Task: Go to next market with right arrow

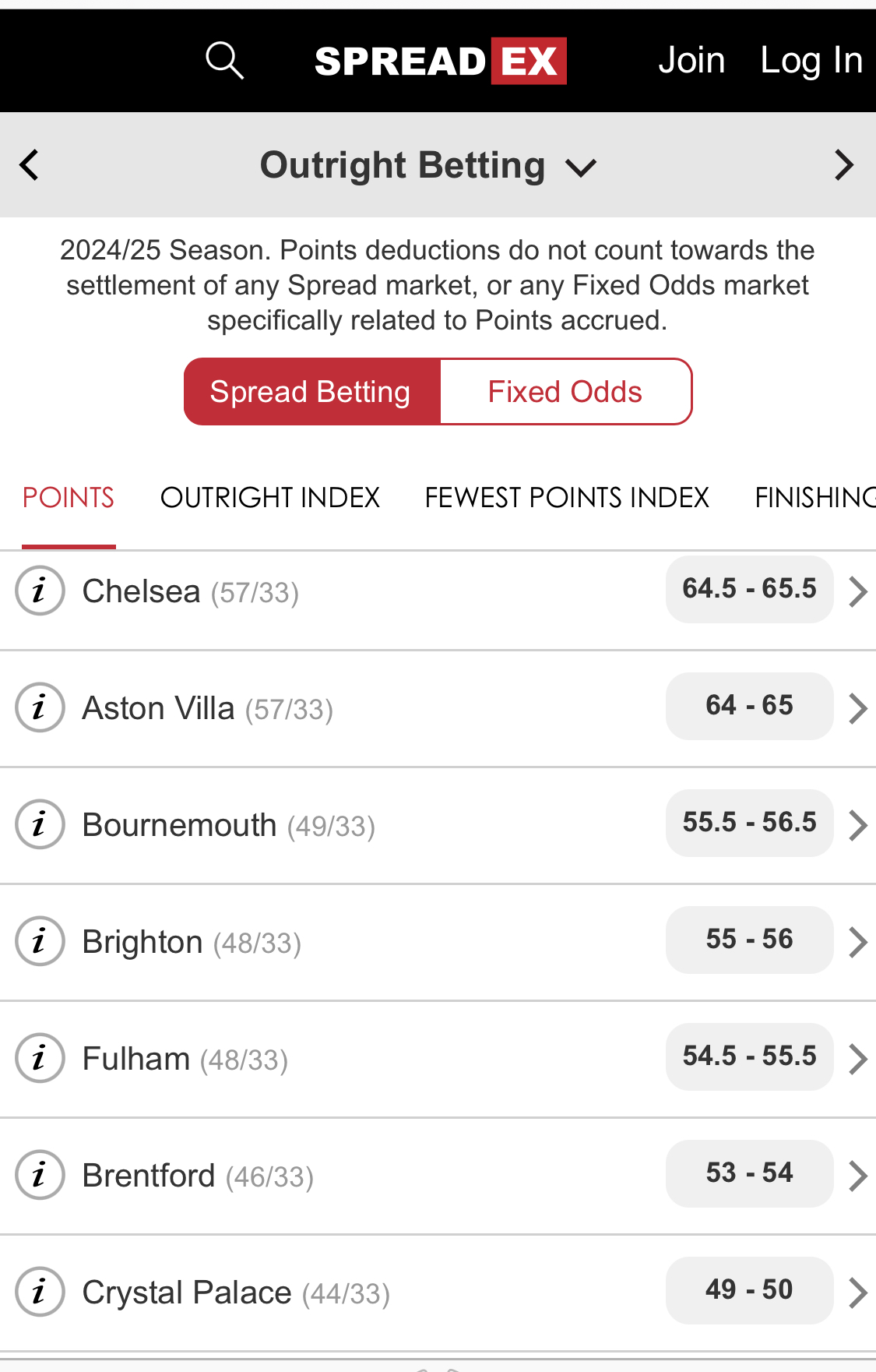Action: click(x=844, y=165)
